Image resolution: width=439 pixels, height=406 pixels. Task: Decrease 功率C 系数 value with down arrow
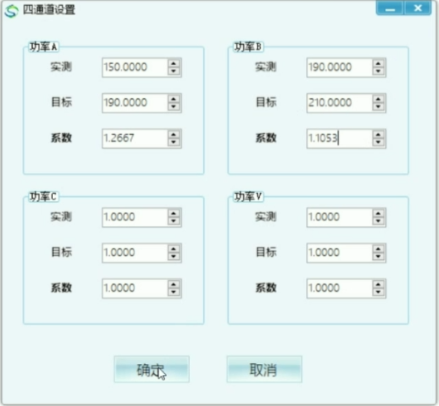pyautogui.click(x=174, y=292)
